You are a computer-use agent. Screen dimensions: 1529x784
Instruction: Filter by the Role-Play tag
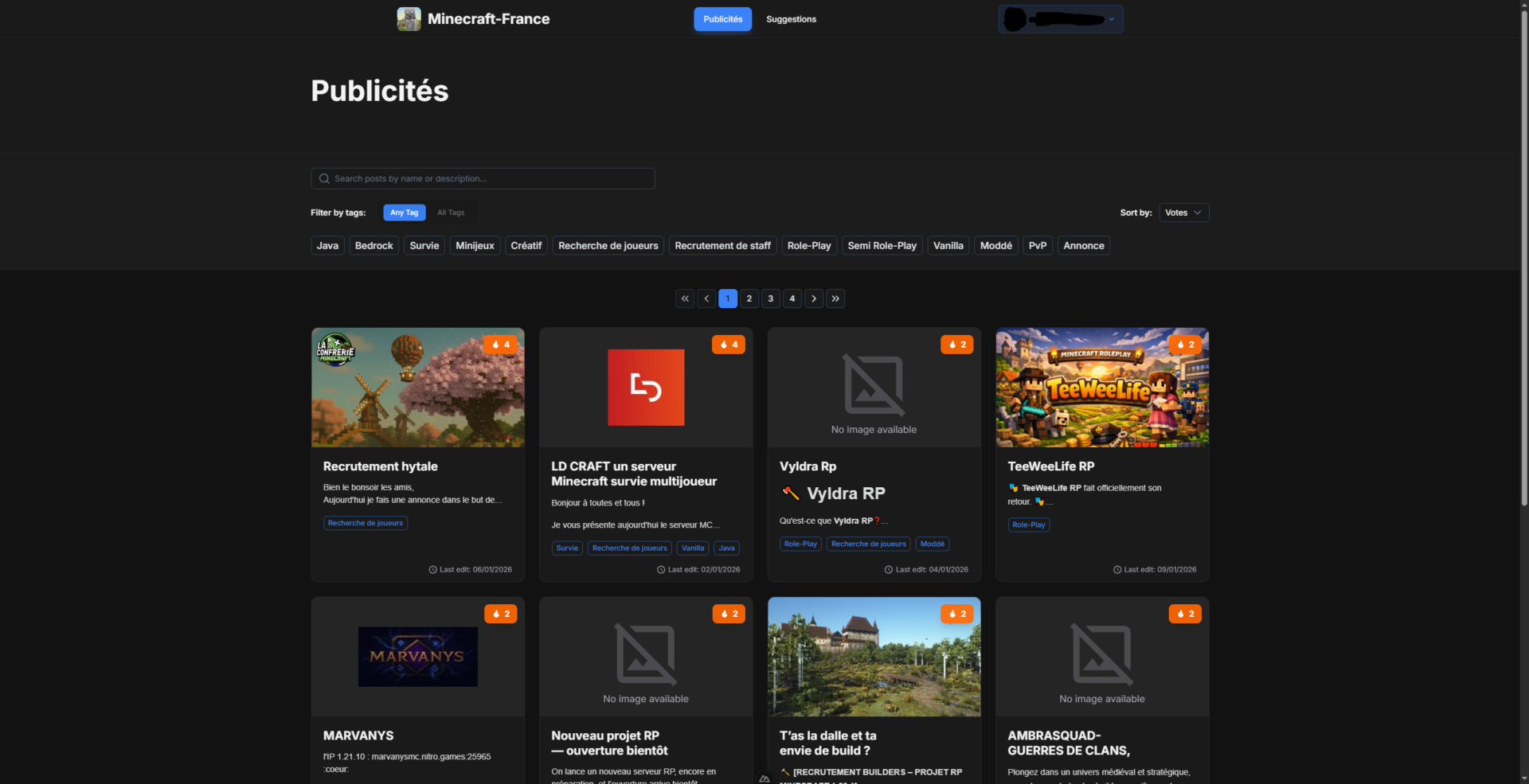click(808, 246)
